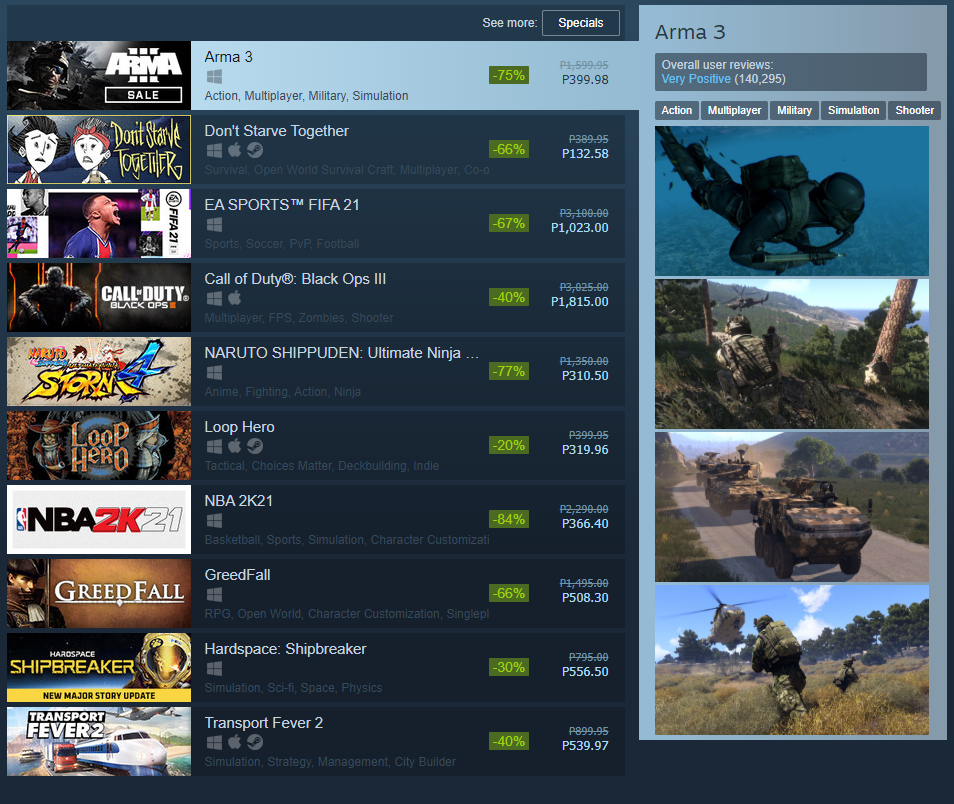
Task: Open the GreedFall title
Action: pyautogui.click(x=237, y=575)
